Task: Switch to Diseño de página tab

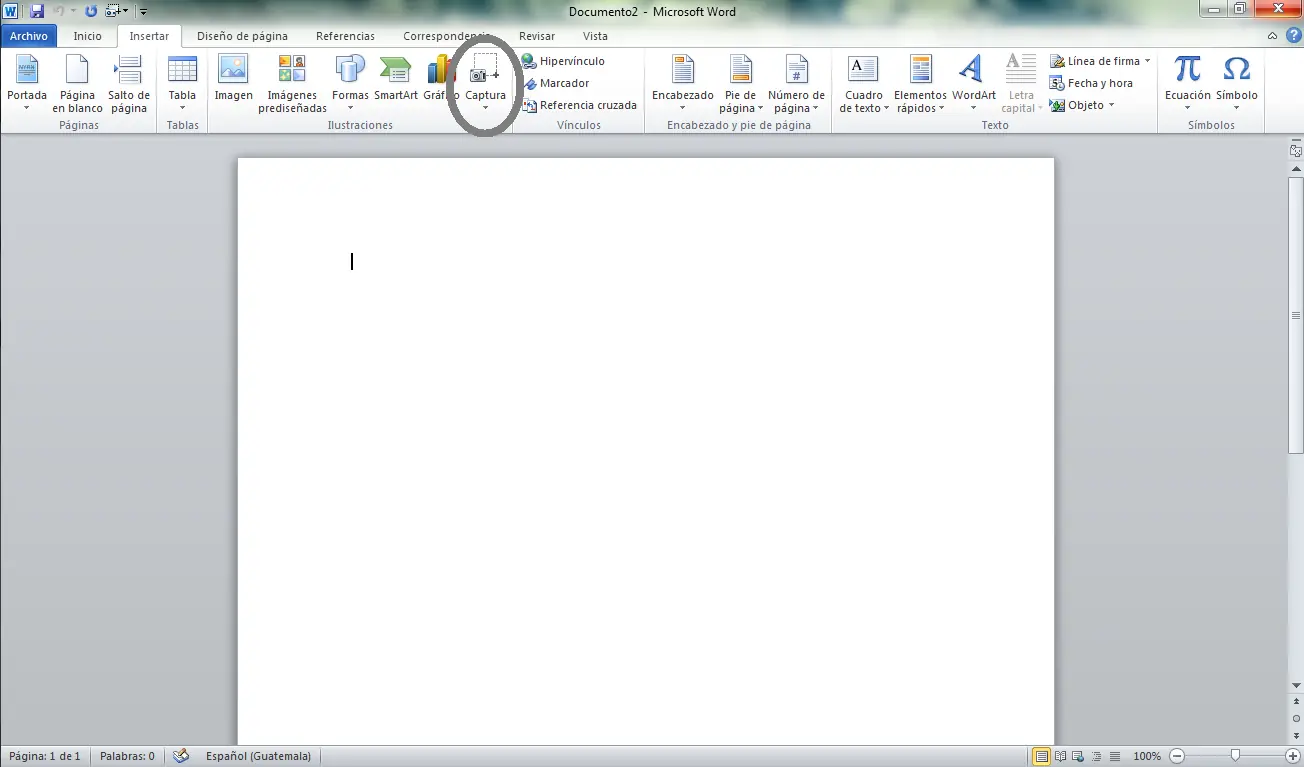Action: click(242, 36)
